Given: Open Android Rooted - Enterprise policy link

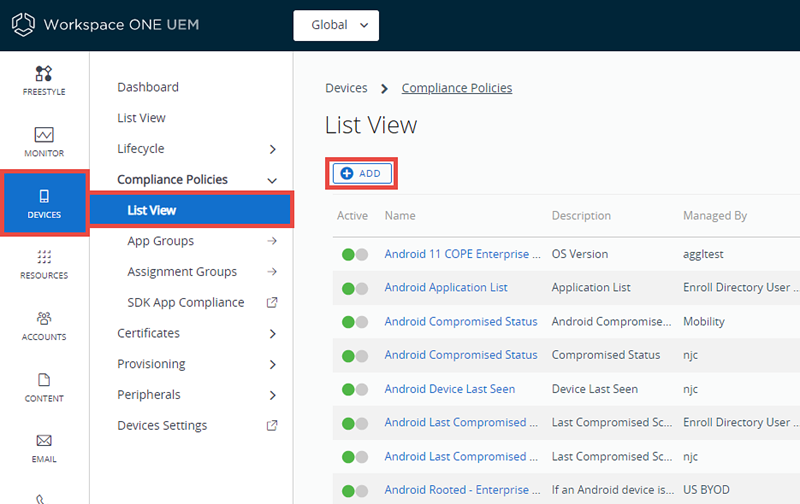Looking at the screenshot, I should (x=462, y=490).
